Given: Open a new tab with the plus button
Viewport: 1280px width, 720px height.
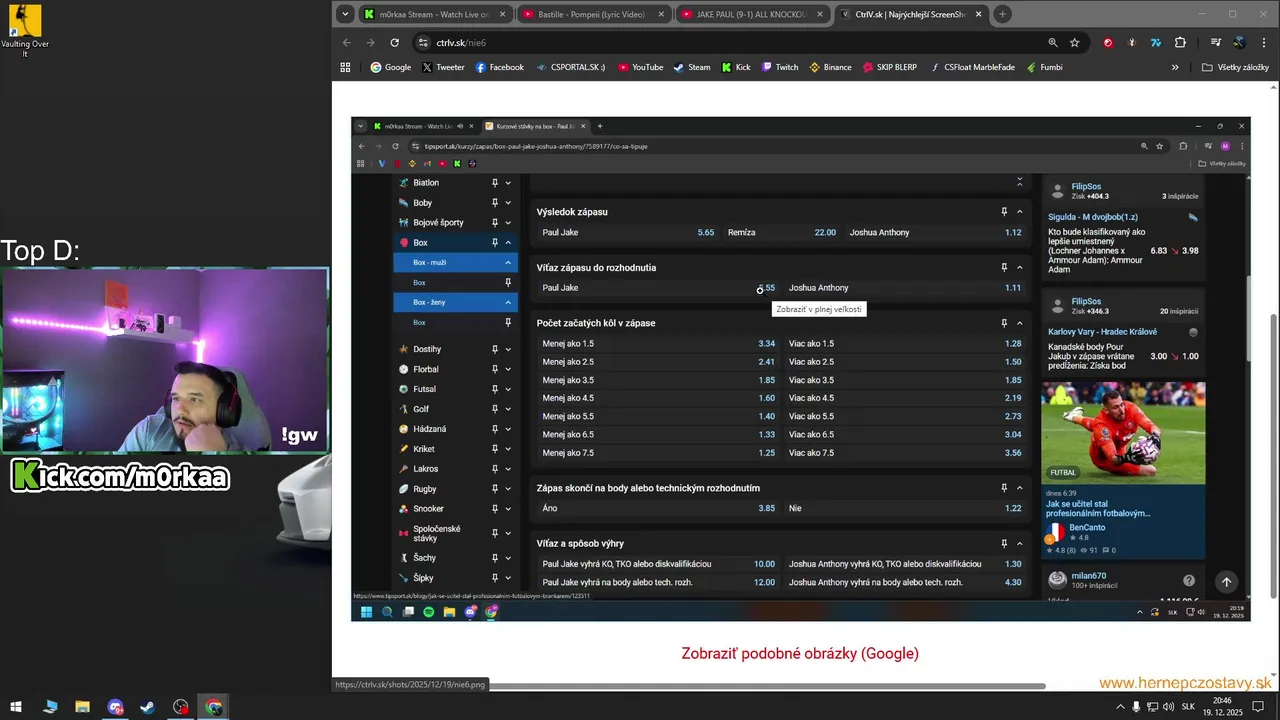Looking at the screenshot, I should click(x=1002, y=14).
